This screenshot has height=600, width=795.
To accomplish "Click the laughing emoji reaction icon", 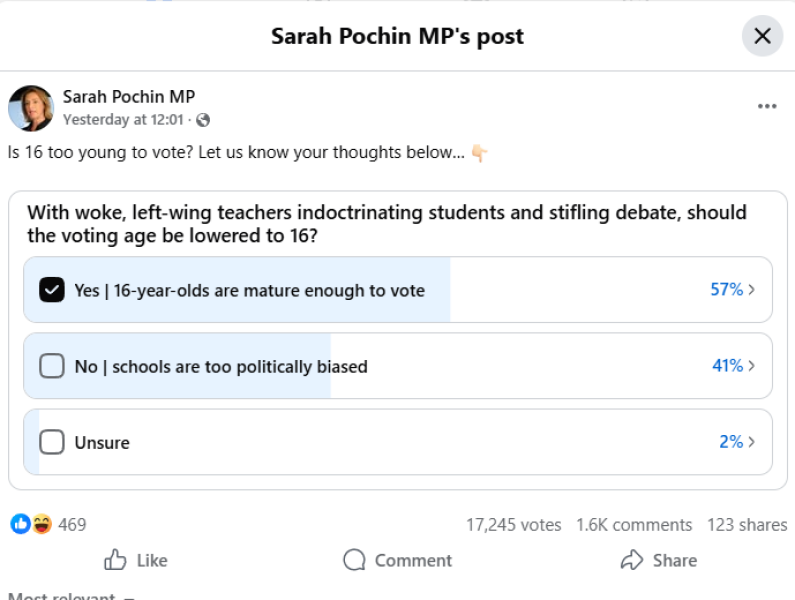I will [41, 524].
